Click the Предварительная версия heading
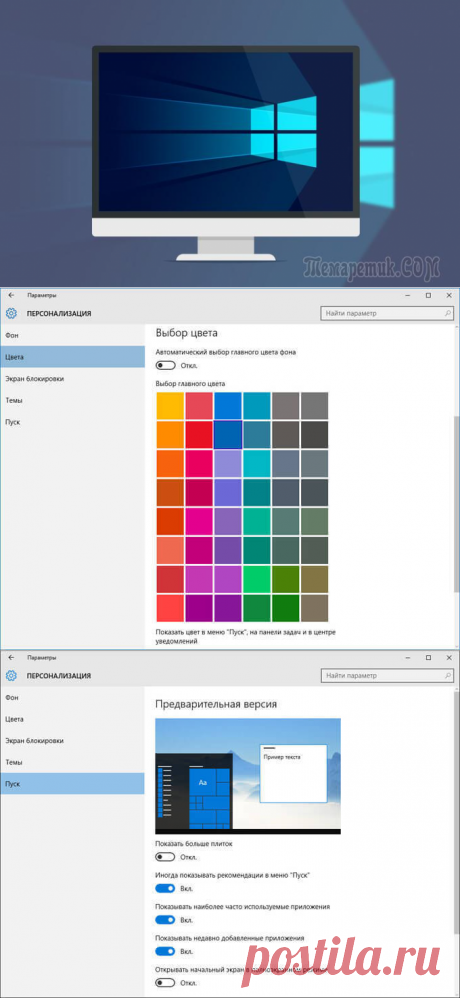460x998 pixels. coord(216,704)
